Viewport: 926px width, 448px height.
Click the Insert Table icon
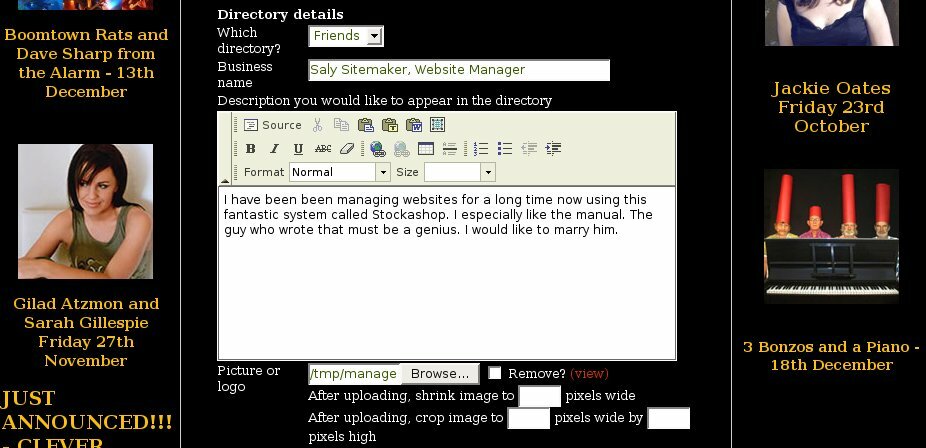(x=426, y=149)
